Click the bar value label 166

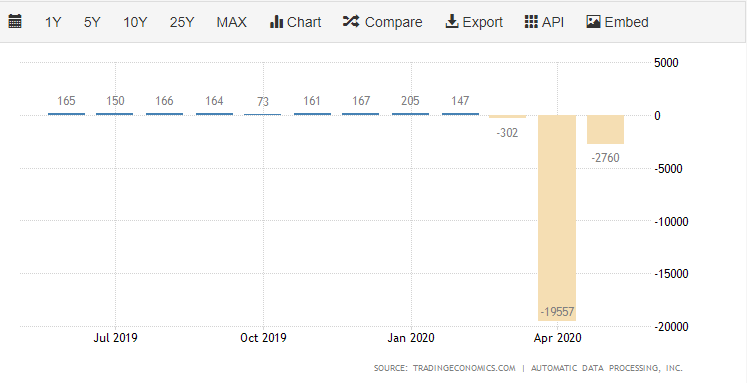pyautogui.click(x=164, y=101)
